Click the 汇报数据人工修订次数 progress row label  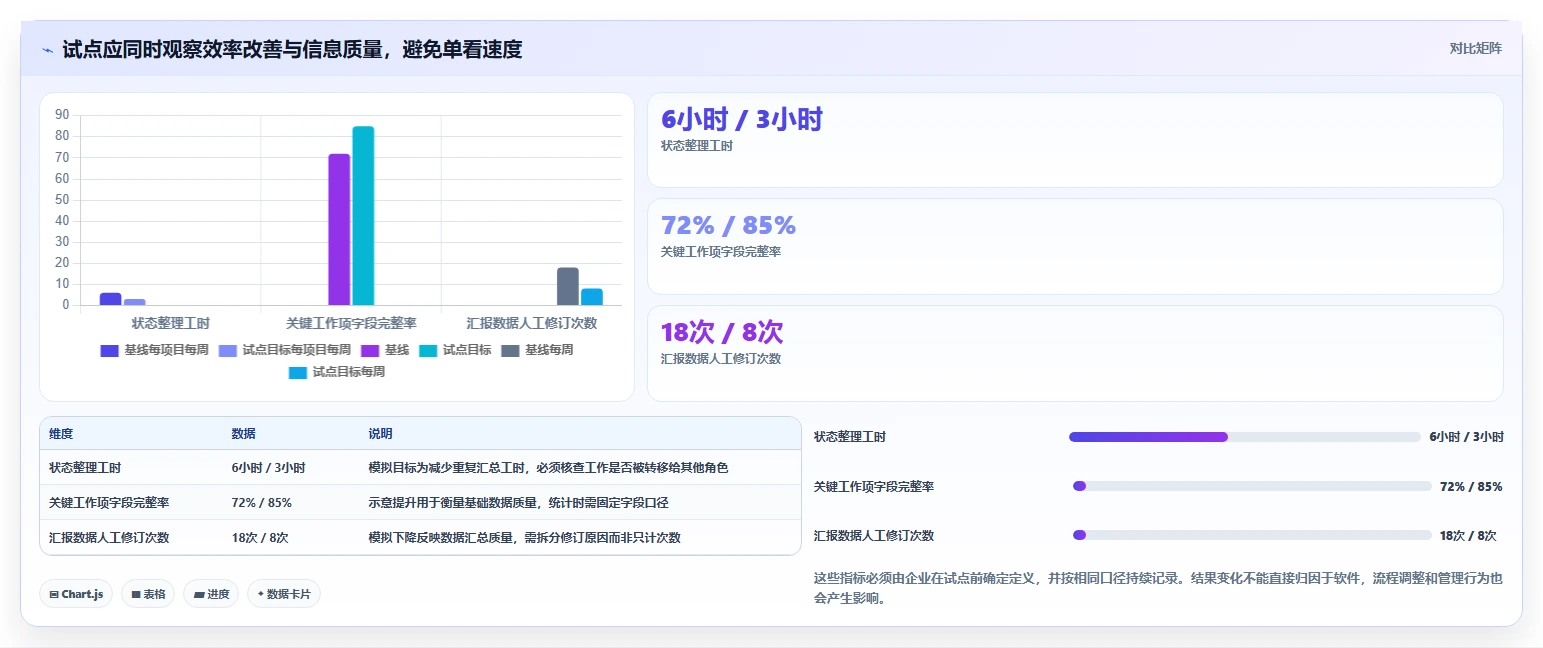pyautogui.click(x=874, y=535)
